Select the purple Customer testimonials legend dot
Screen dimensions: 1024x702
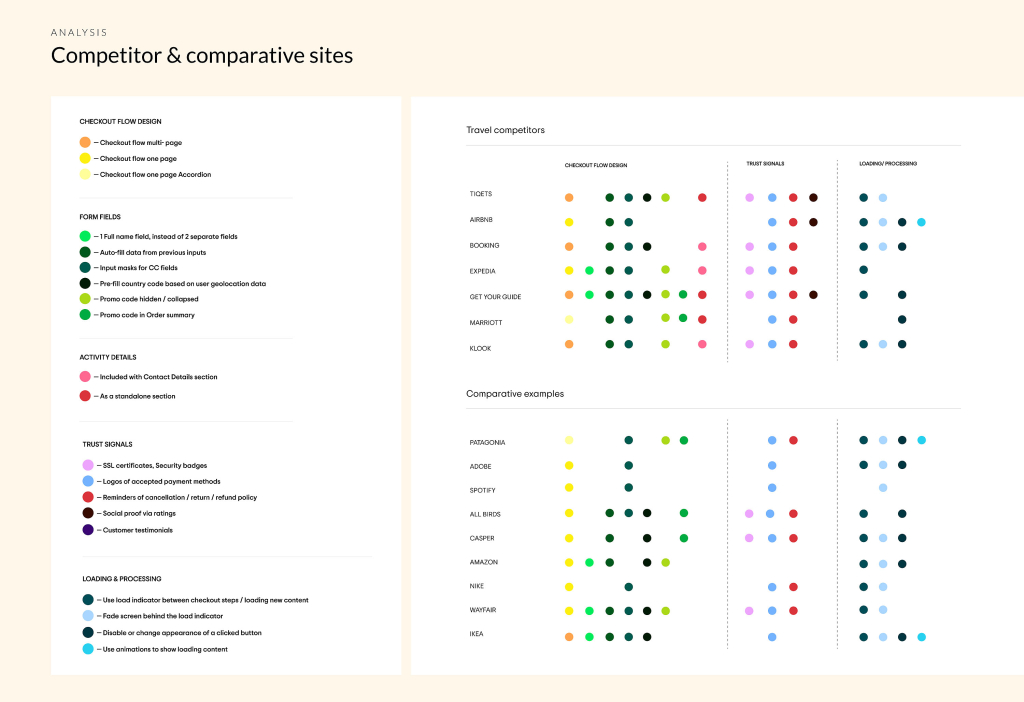(88, 530)
